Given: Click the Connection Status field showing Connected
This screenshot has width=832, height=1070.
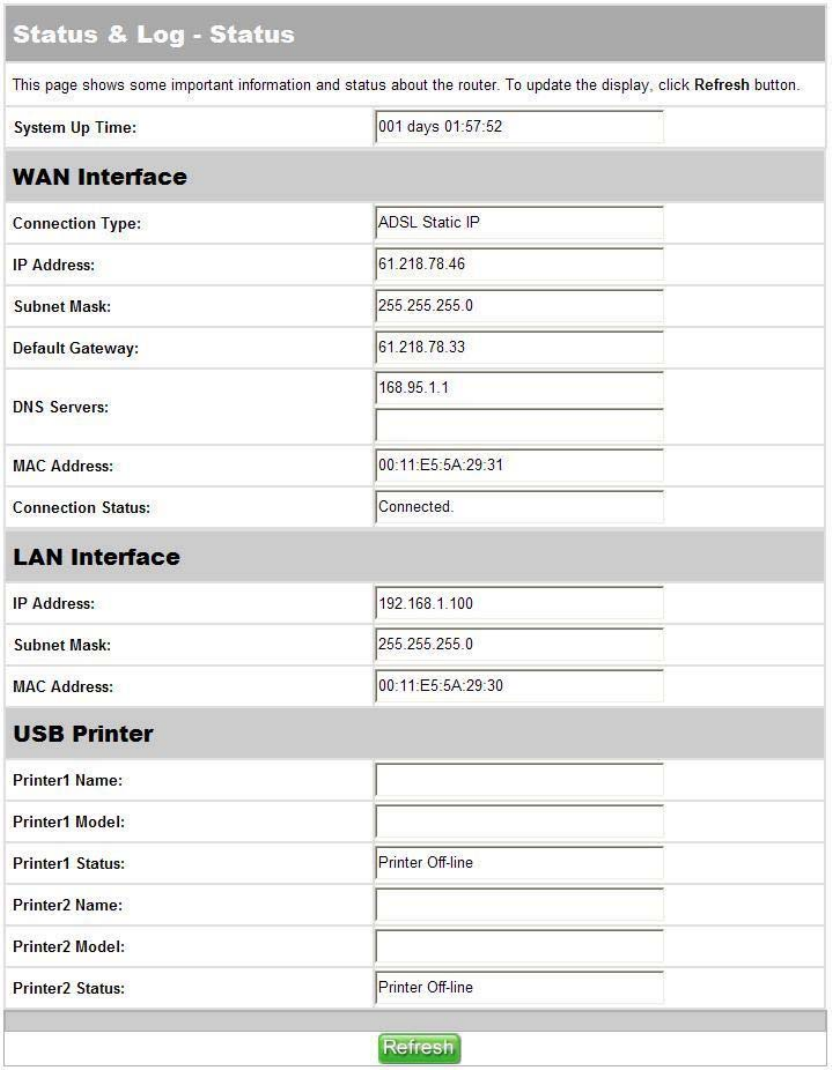Looking at the screenshot, I should pyautogui.click(x=518, y=507).
